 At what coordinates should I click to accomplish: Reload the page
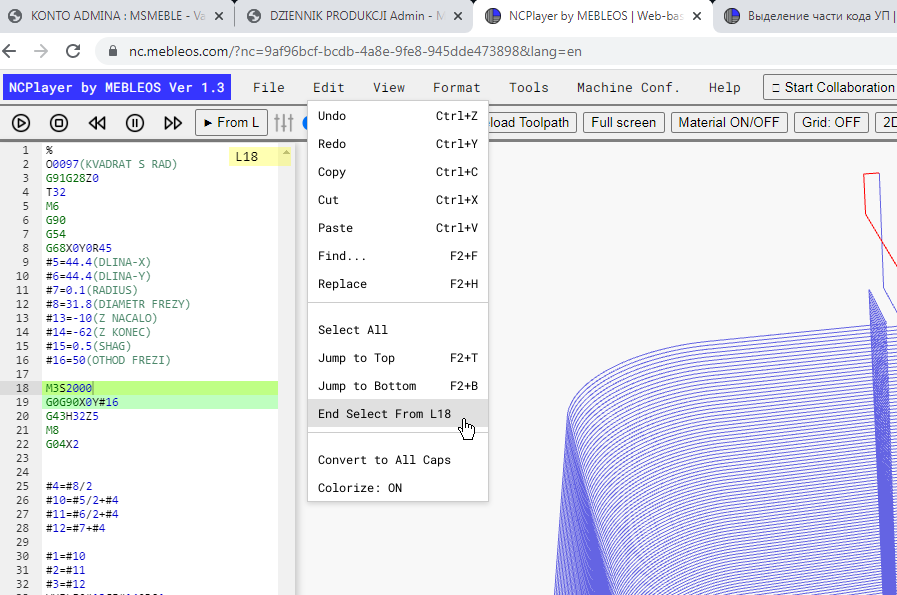pos(73,51)
